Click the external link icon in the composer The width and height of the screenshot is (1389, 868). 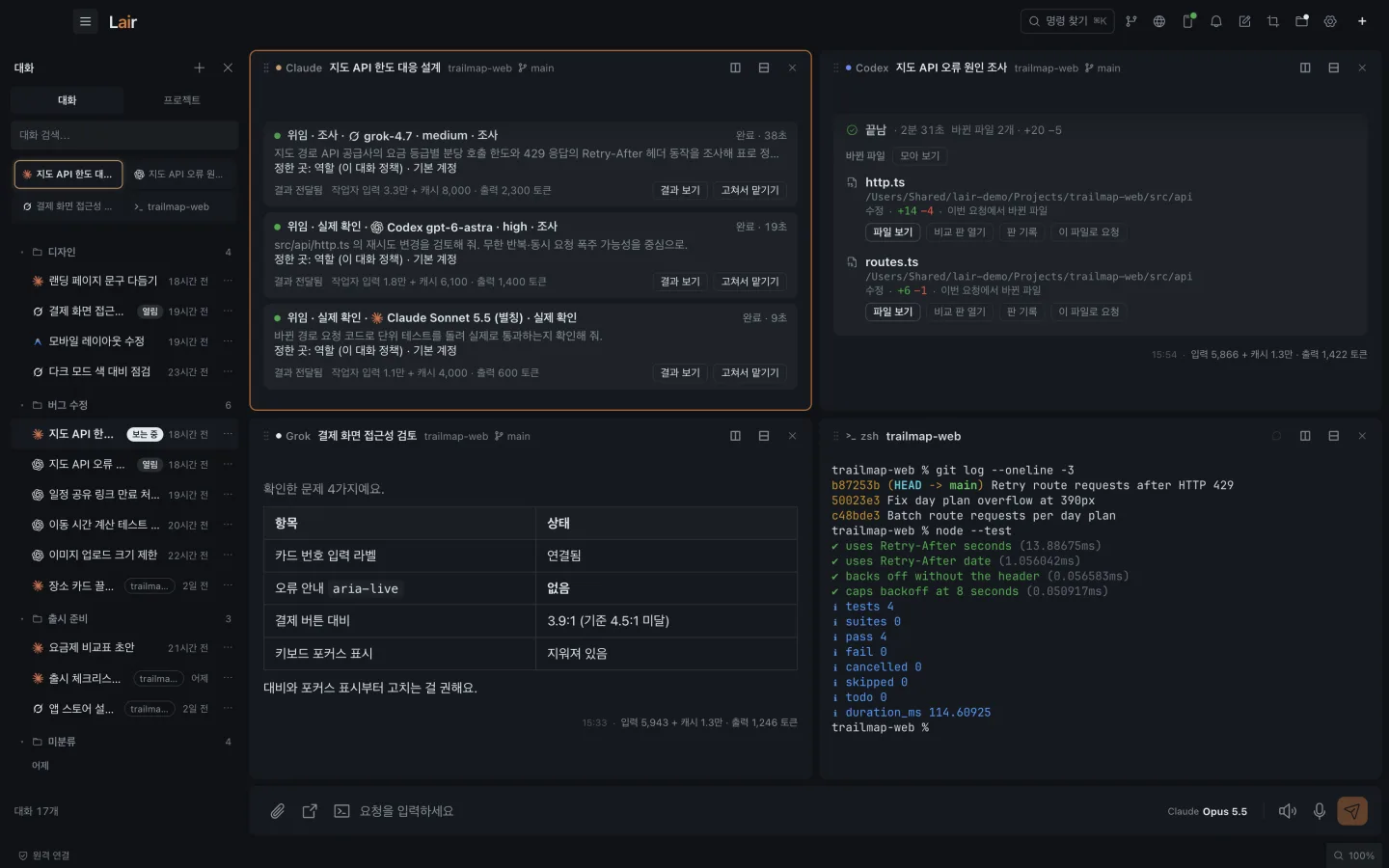(310, 811)
